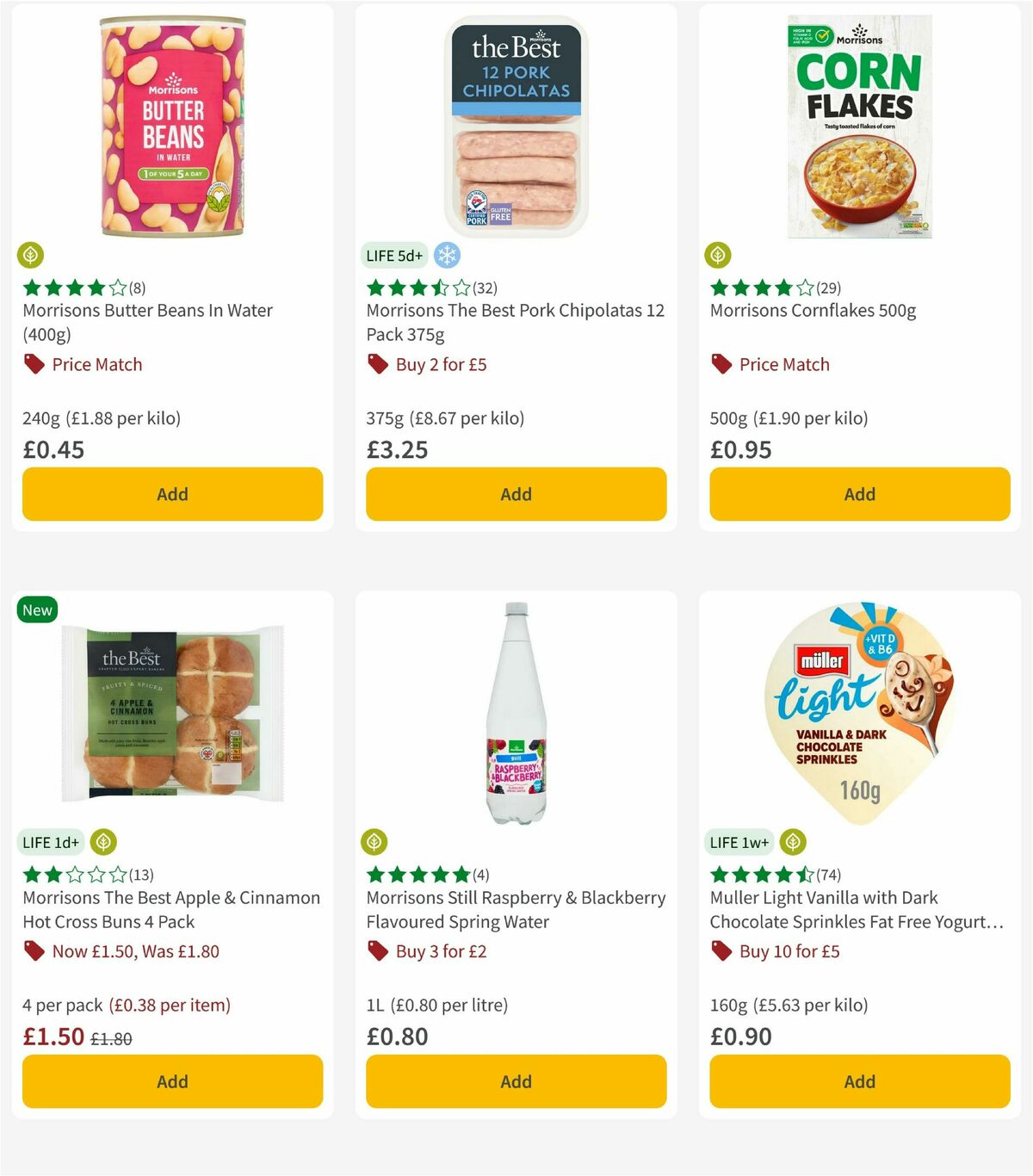Select the snowflake frozen icon on Pork Chipolatas
Screen dimensions: 1033x1176
(446, 255)
